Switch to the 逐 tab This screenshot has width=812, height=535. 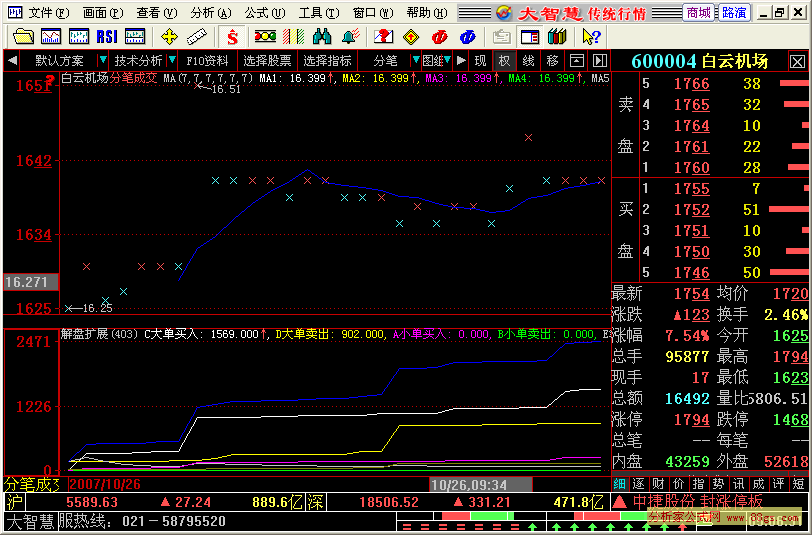(x=639, y=484)
